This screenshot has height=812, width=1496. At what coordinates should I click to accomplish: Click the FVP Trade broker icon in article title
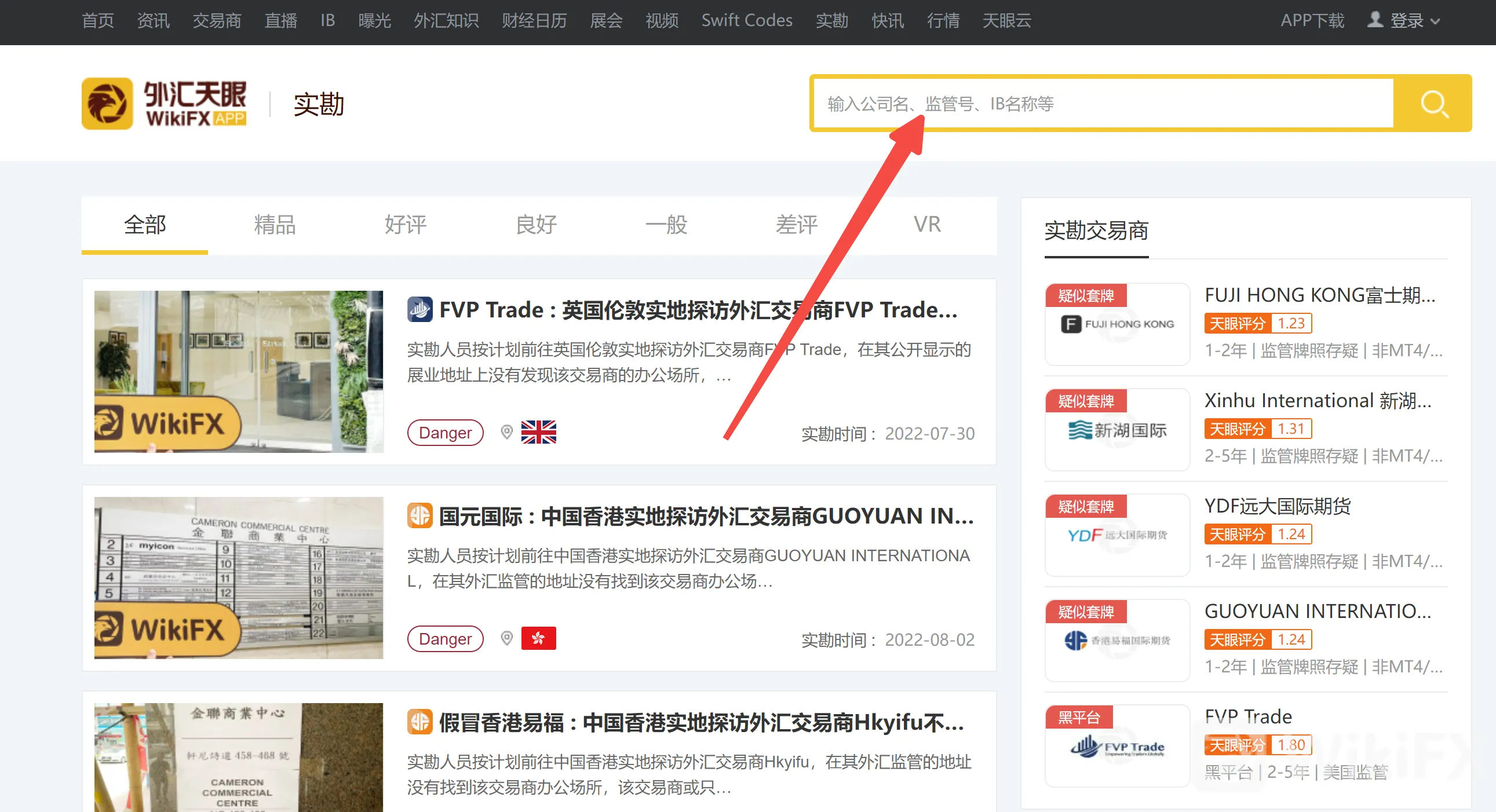(x=419, y=309)
